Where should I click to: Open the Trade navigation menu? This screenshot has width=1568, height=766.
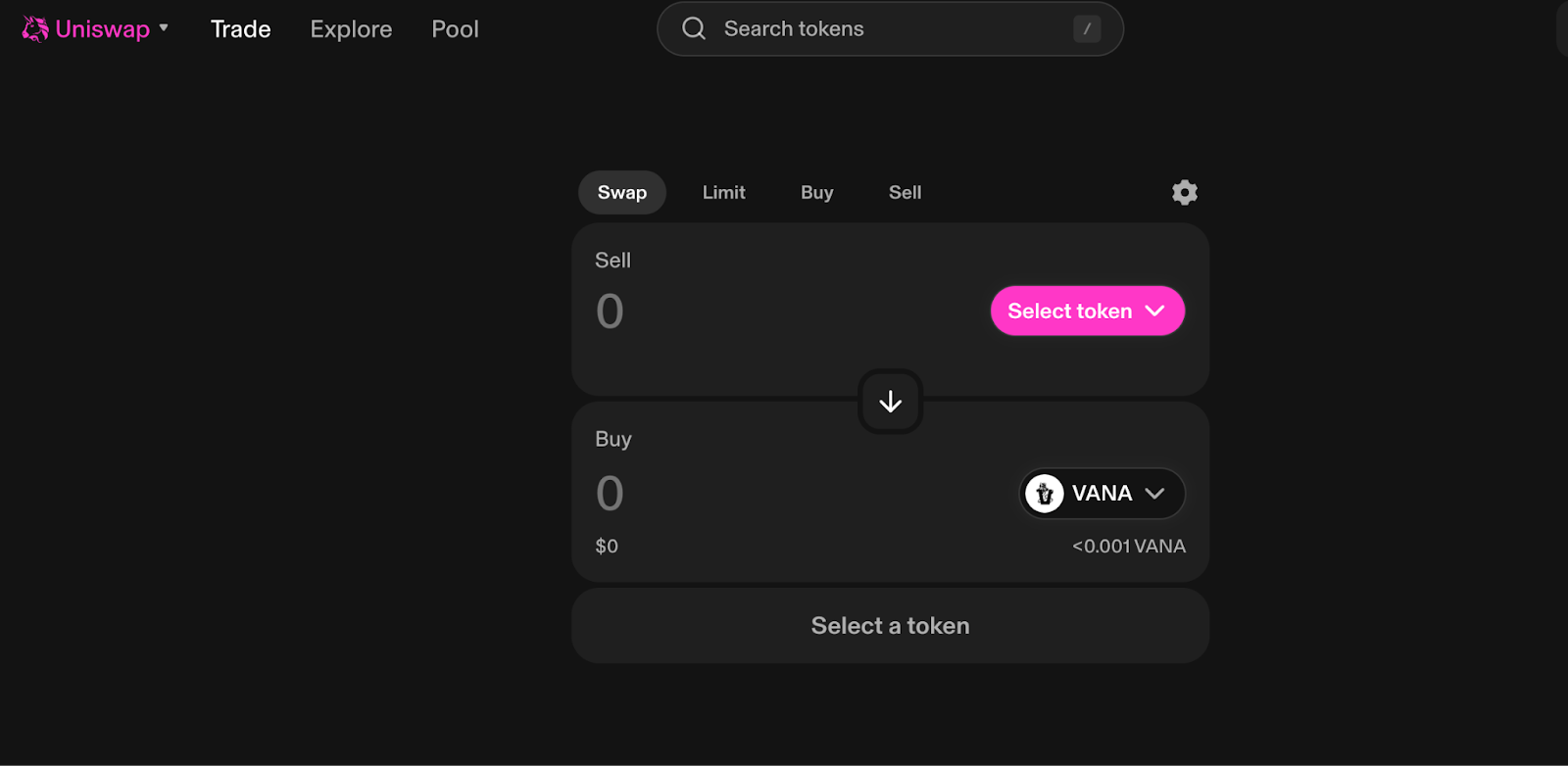[x=240, y=29]
